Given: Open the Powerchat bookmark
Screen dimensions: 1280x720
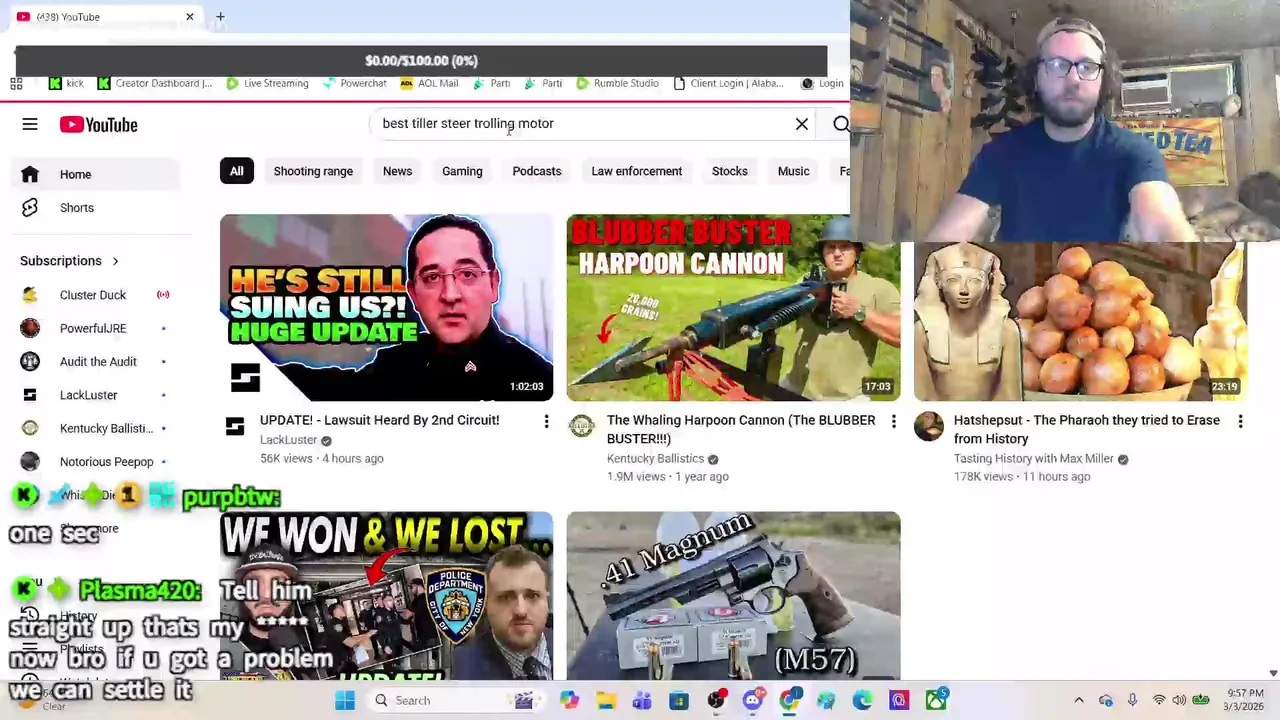Looking at the screenshot, I should click(x=353, y=84).
